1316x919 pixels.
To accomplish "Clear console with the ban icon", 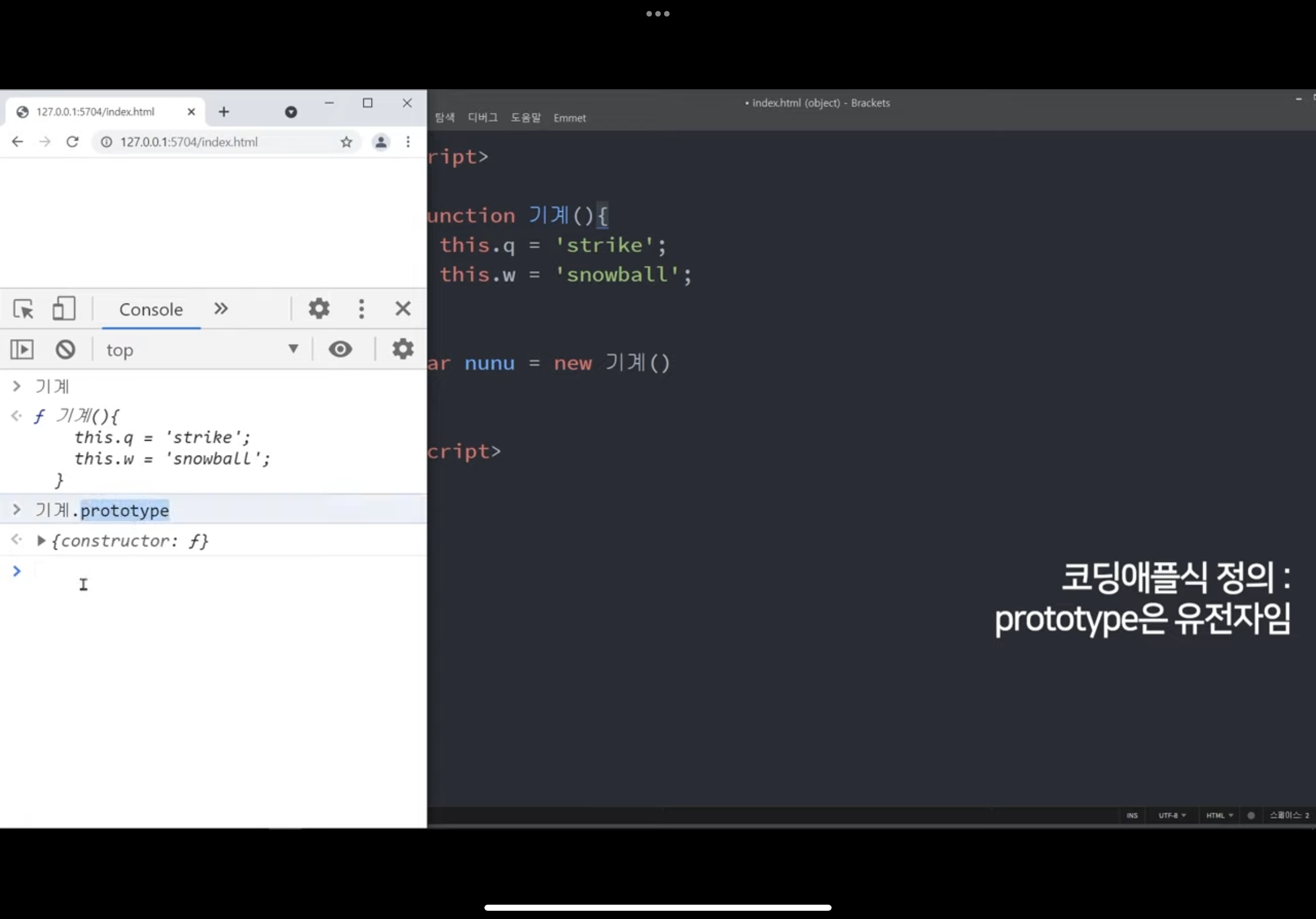I will tap(66, 349).
